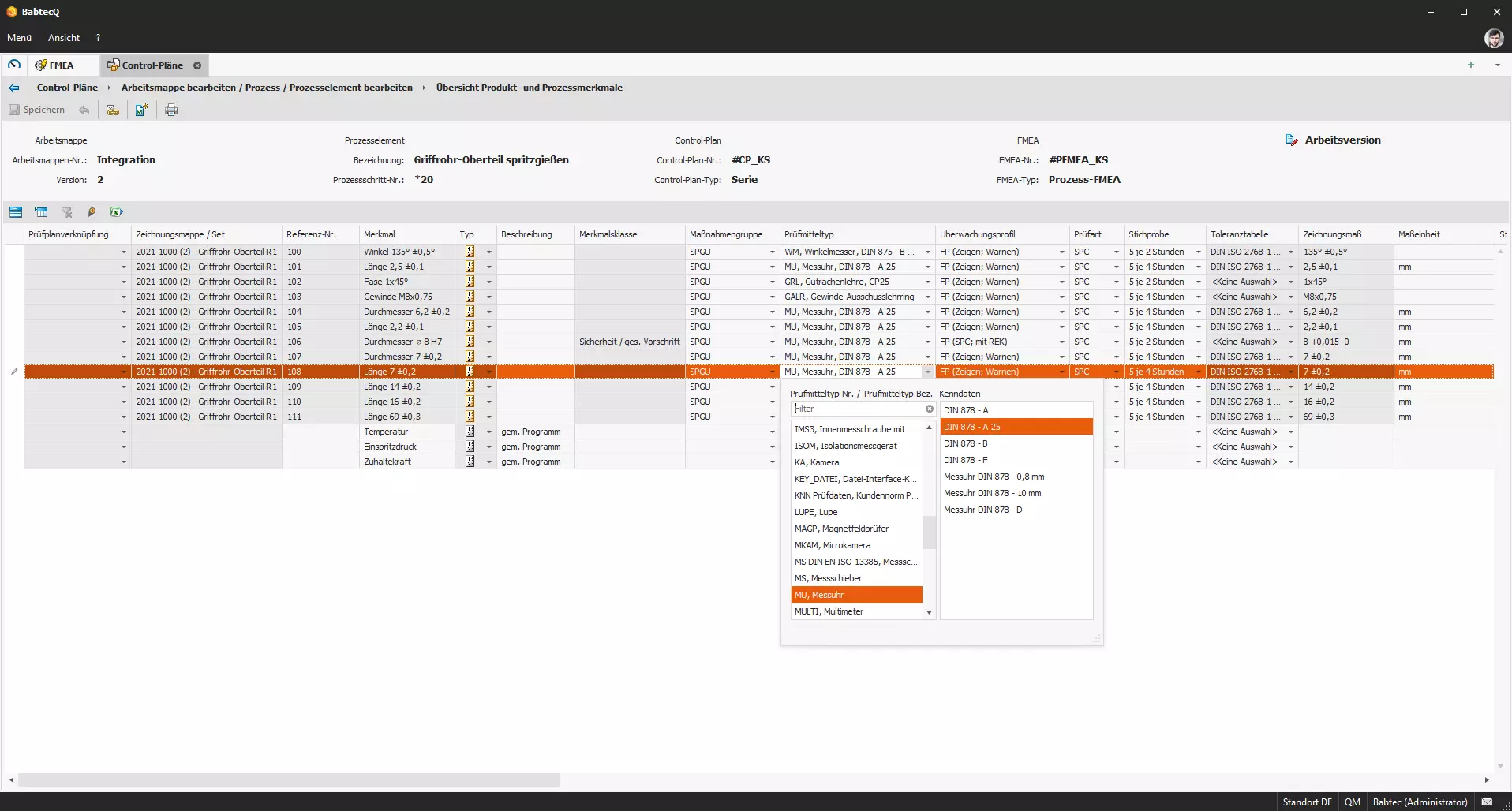Image resolution: width=1512 pixels, height=811 pixels.
Task: Open the Prüfart dropdown in row 103
Action: [1117, 297]
